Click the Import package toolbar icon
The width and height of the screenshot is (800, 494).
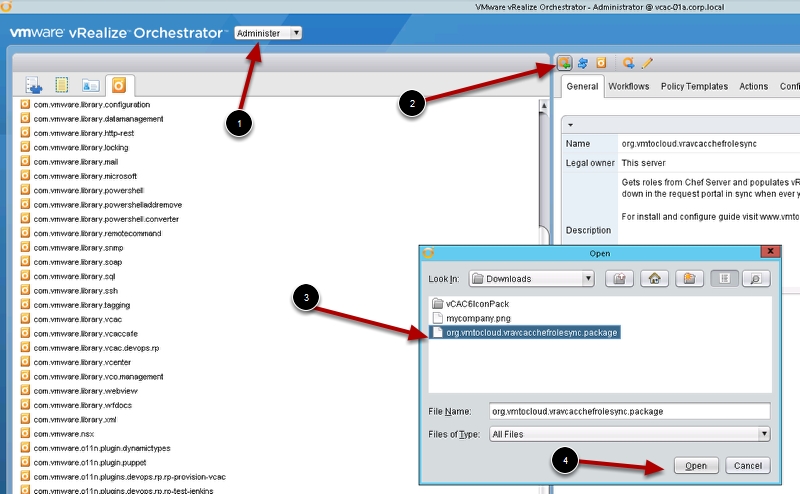[565, 63]
